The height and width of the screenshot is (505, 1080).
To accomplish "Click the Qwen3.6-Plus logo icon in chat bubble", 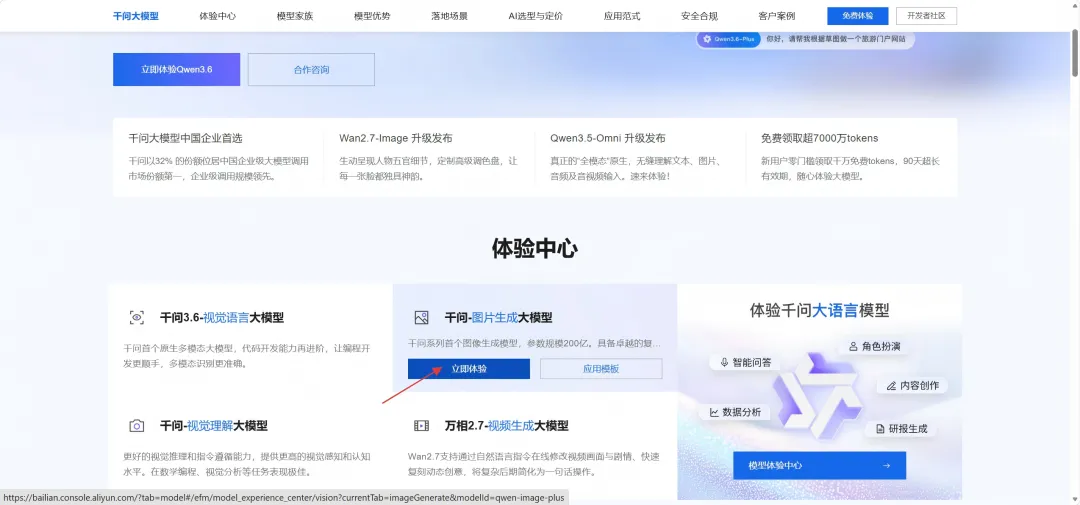I will [707, 39].
